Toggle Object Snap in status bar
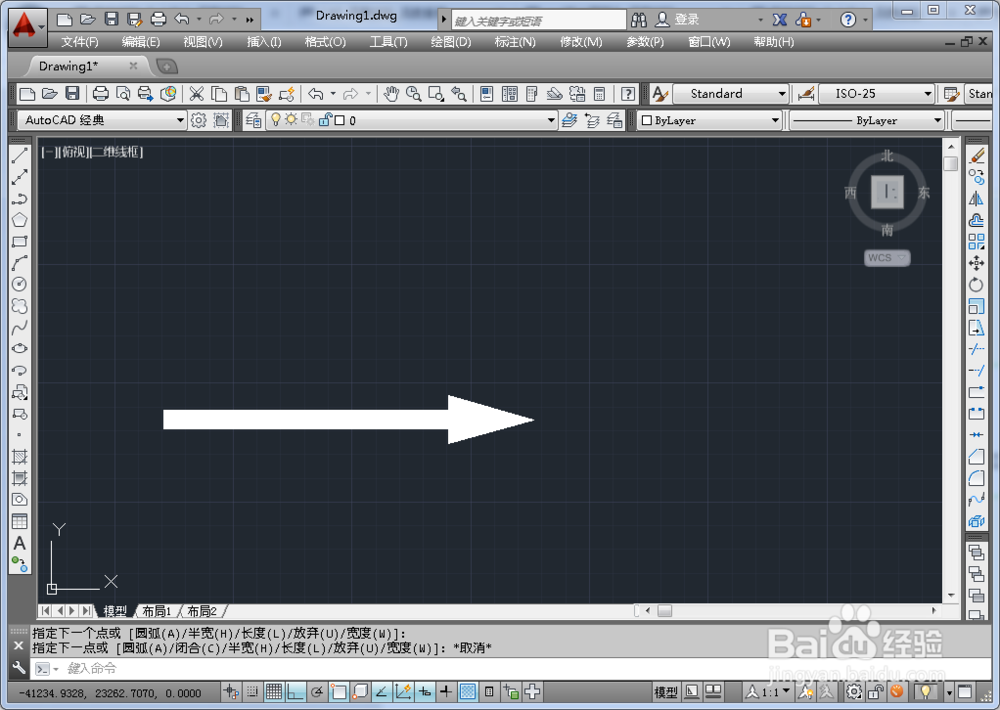The image size is (1000, 710). 339,692
